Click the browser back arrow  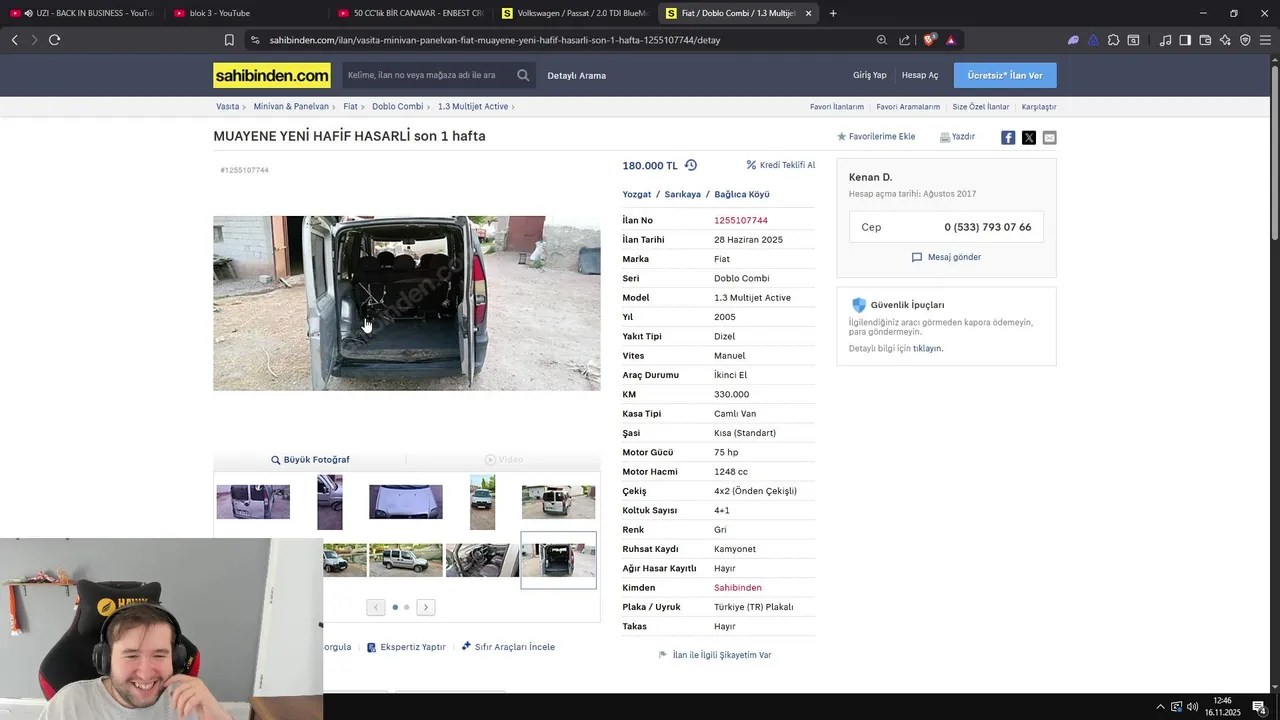tap(14, 40)
